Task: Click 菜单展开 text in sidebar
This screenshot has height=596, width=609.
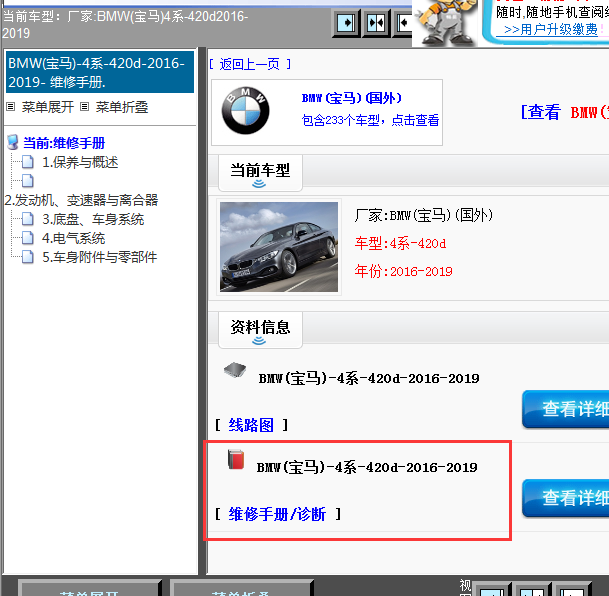Action: pyautogui.click(x=48, y=107)
